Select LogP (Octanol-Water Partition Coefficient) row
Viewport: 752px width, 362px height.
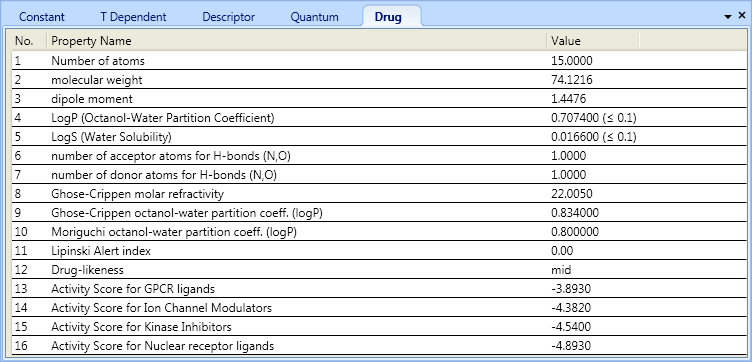click(379, 118)
